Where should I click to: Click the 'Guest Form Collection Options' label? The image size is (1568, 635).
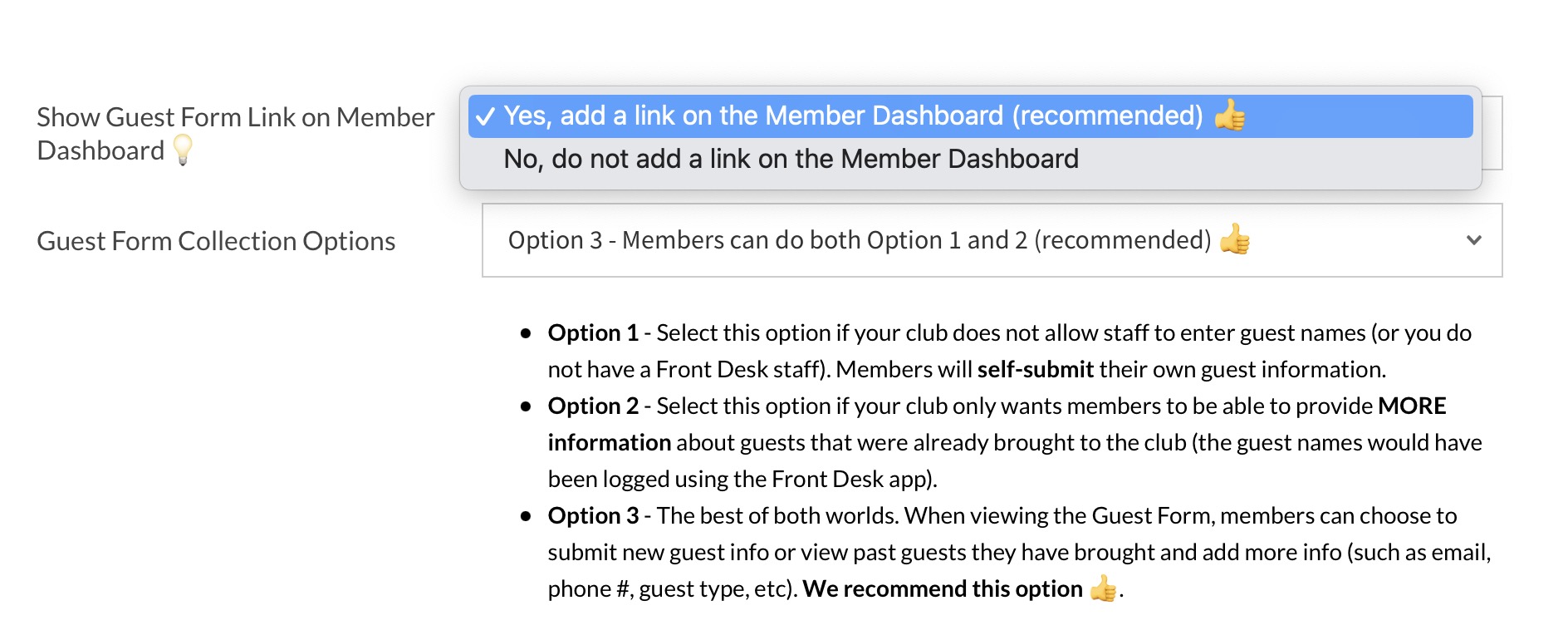(216, 241)
